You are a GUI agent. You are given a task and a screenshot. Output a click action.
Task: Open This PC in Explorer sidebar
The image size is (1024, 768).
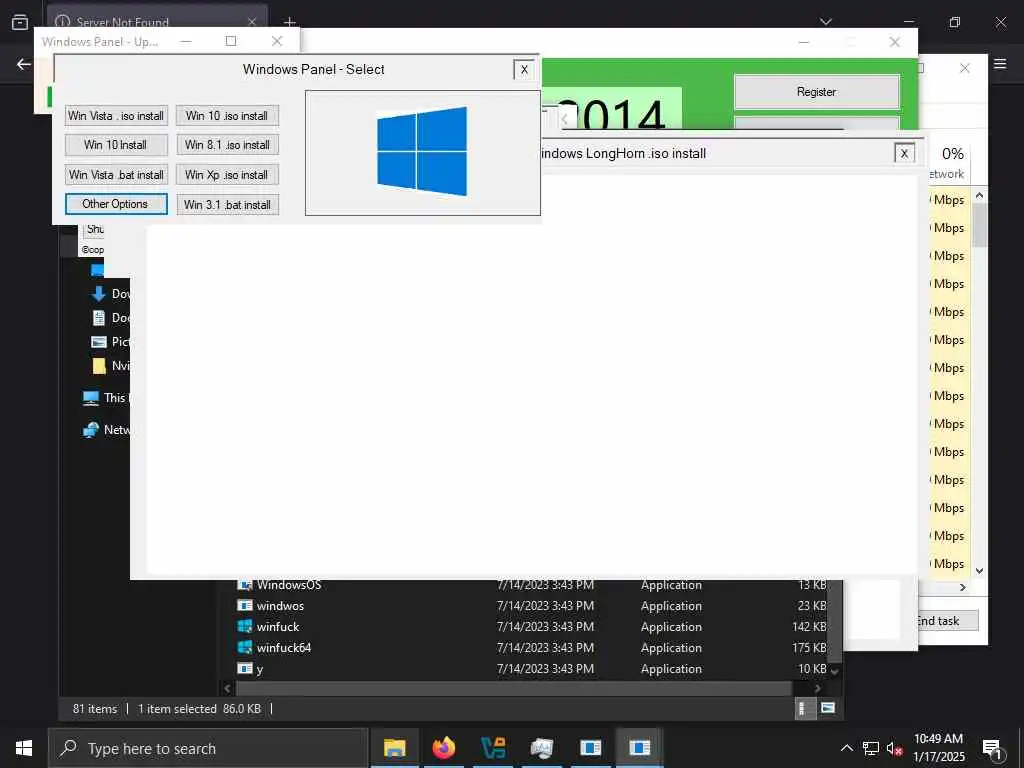(x=106, y=398)
